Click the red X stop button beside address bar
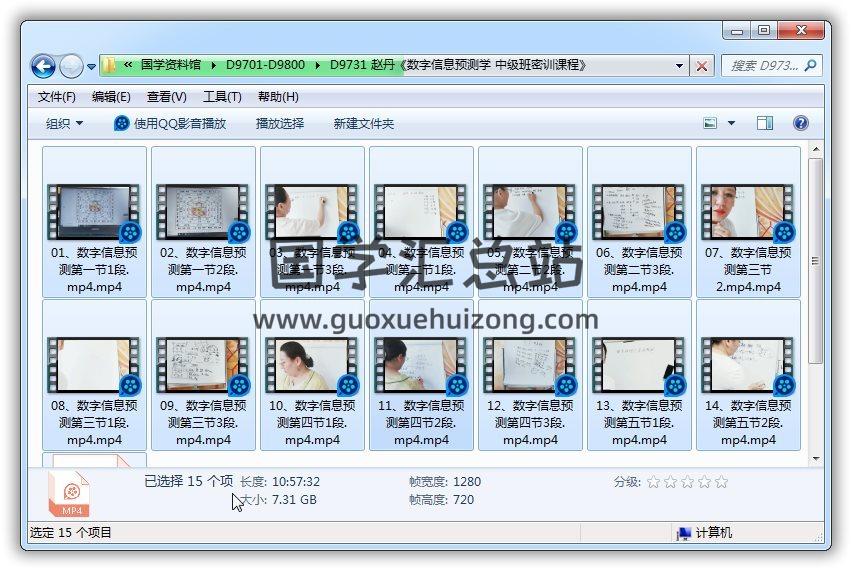Screen dimensions: 852x571 (x=702, y=66)
